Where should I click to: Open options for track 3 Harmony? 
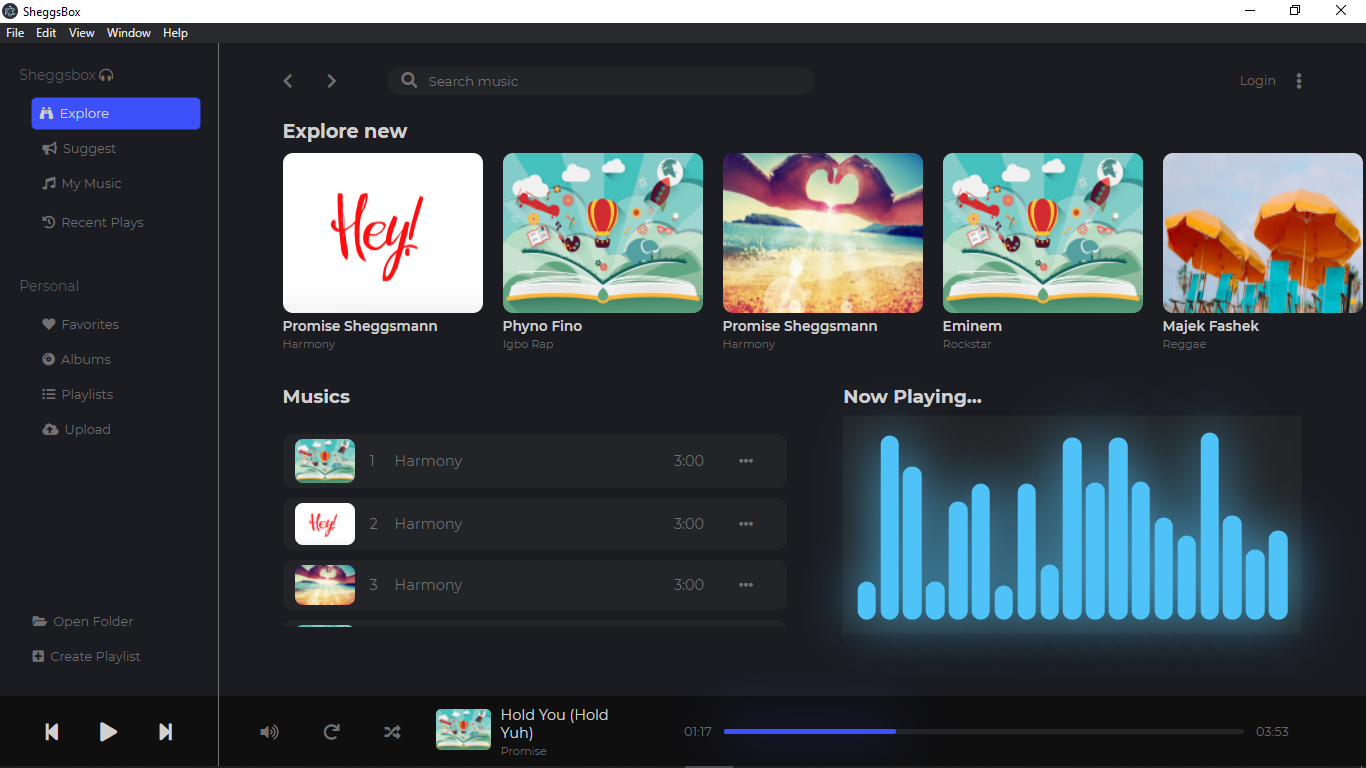click(x=746, y=585)
